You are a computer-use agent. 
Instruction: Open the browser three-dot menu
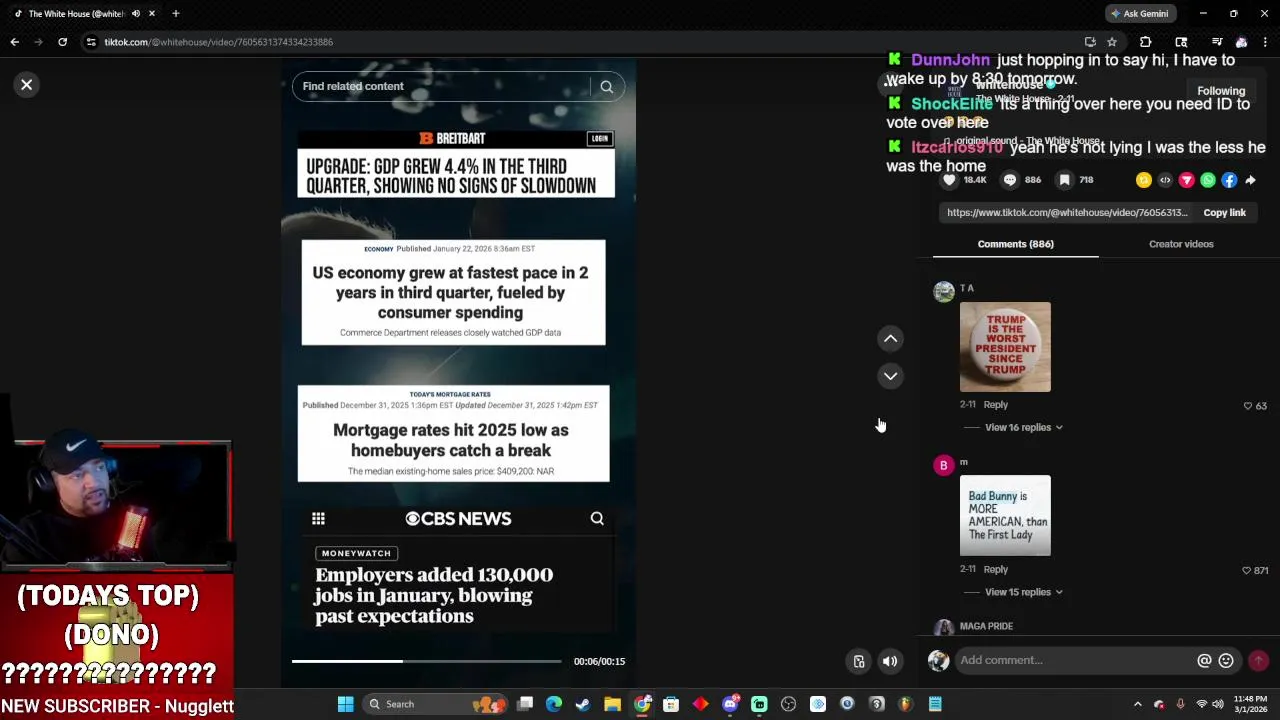coord(1265,42)
